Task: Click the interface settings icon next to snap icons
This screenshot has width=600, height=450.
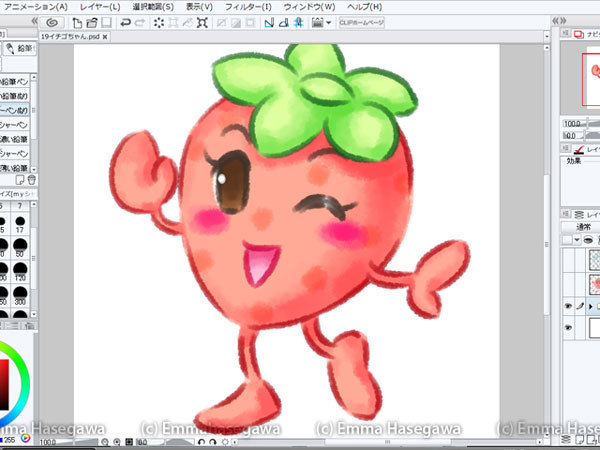Action: point(317,23)
